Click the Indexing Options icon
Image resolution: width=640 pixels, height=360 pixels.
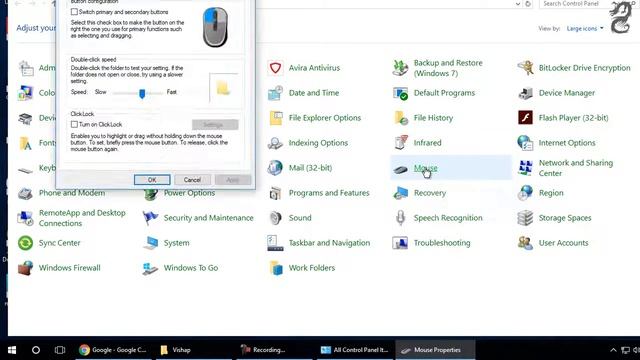pyautogui.click(x=276, y=143)
